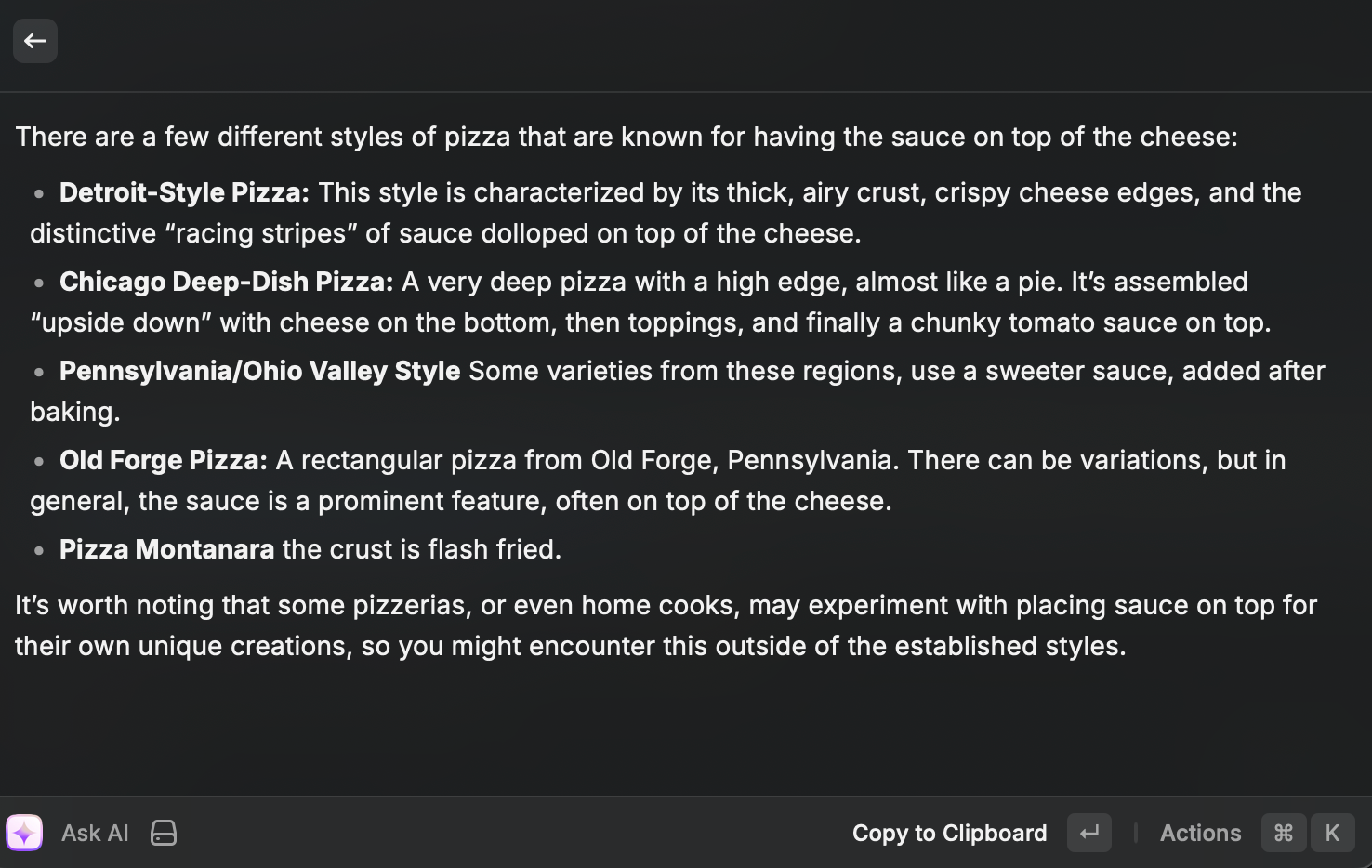Click the Old Forge Pizza heading
This screenshot has width=1372, height=868.
(x=164, y=460)
